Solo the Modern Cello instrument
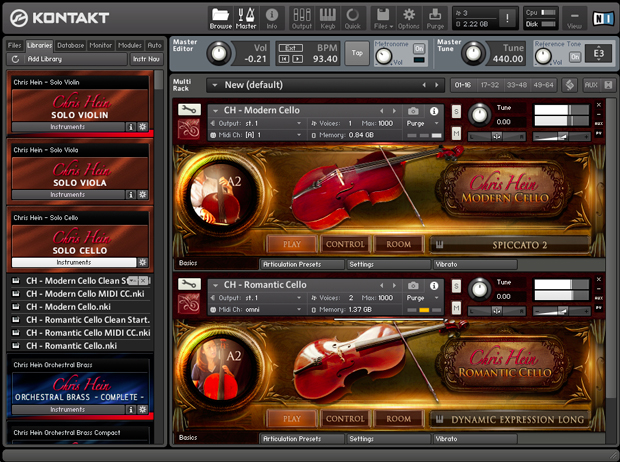The width and height of the screenshot is (620, 462). pyautogui.click(x=456, y=111)
